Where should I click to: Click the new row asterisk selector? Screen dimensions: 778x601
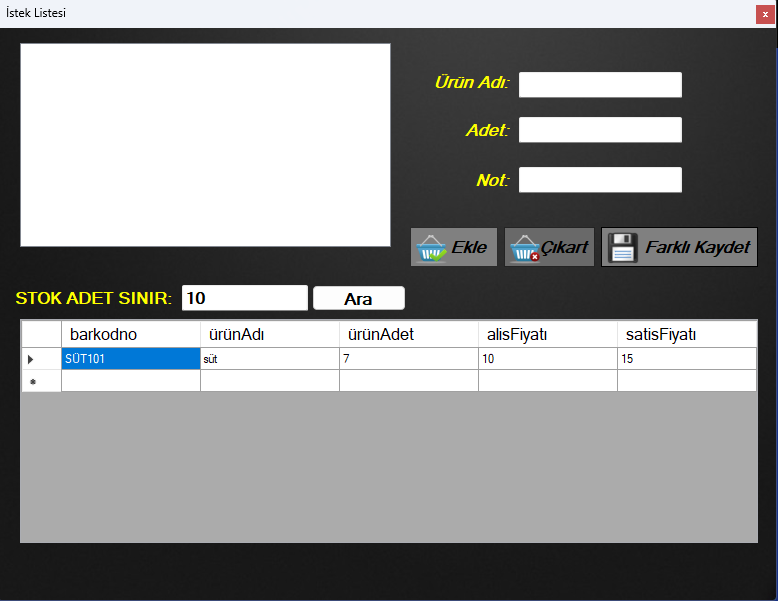42,381
